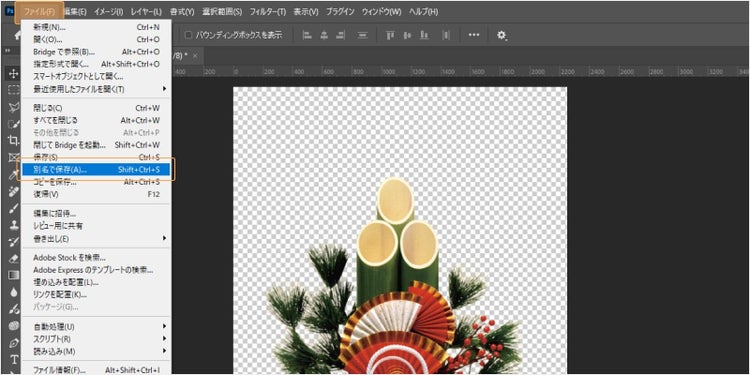Choose リンクを配置(K)... entry
This screenshot has height=375, width=750.
[96, 294]
